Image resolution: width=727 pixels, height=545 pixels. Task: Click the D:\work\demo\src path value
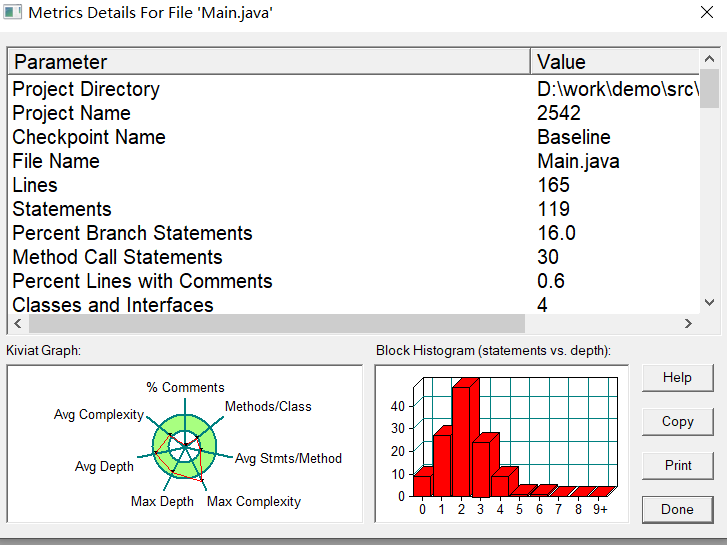[x=618, y=89]
